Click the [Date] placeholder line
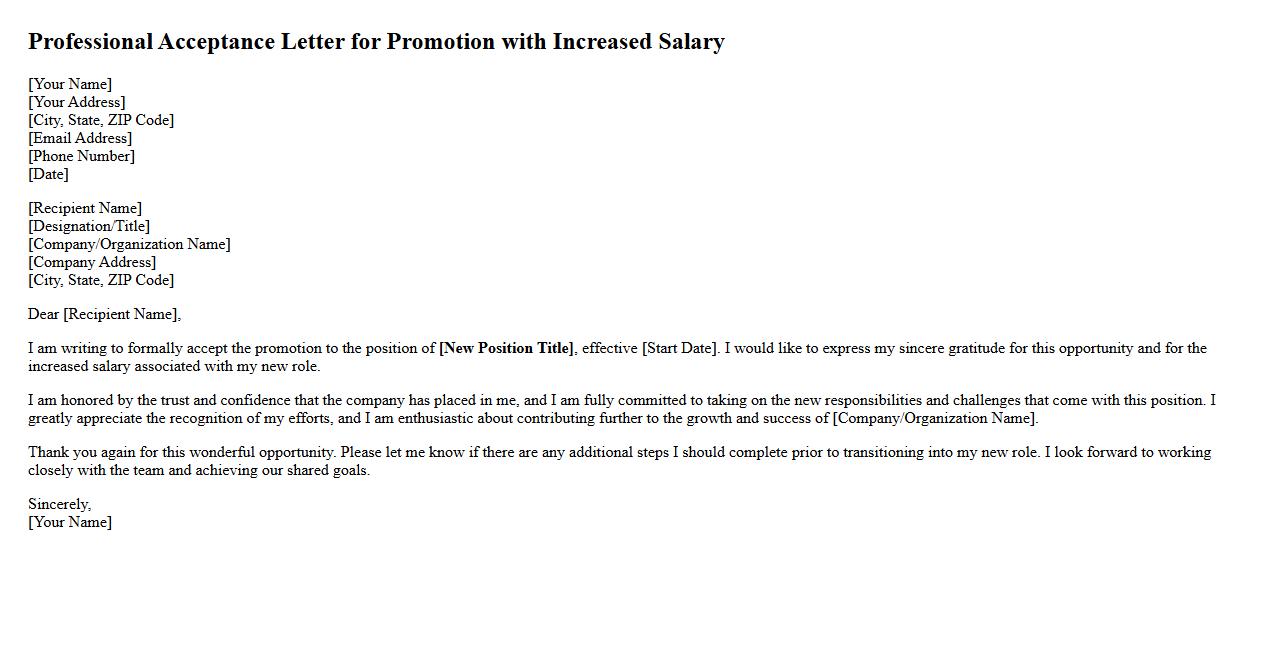1278x650 pixels. (48, 174)
